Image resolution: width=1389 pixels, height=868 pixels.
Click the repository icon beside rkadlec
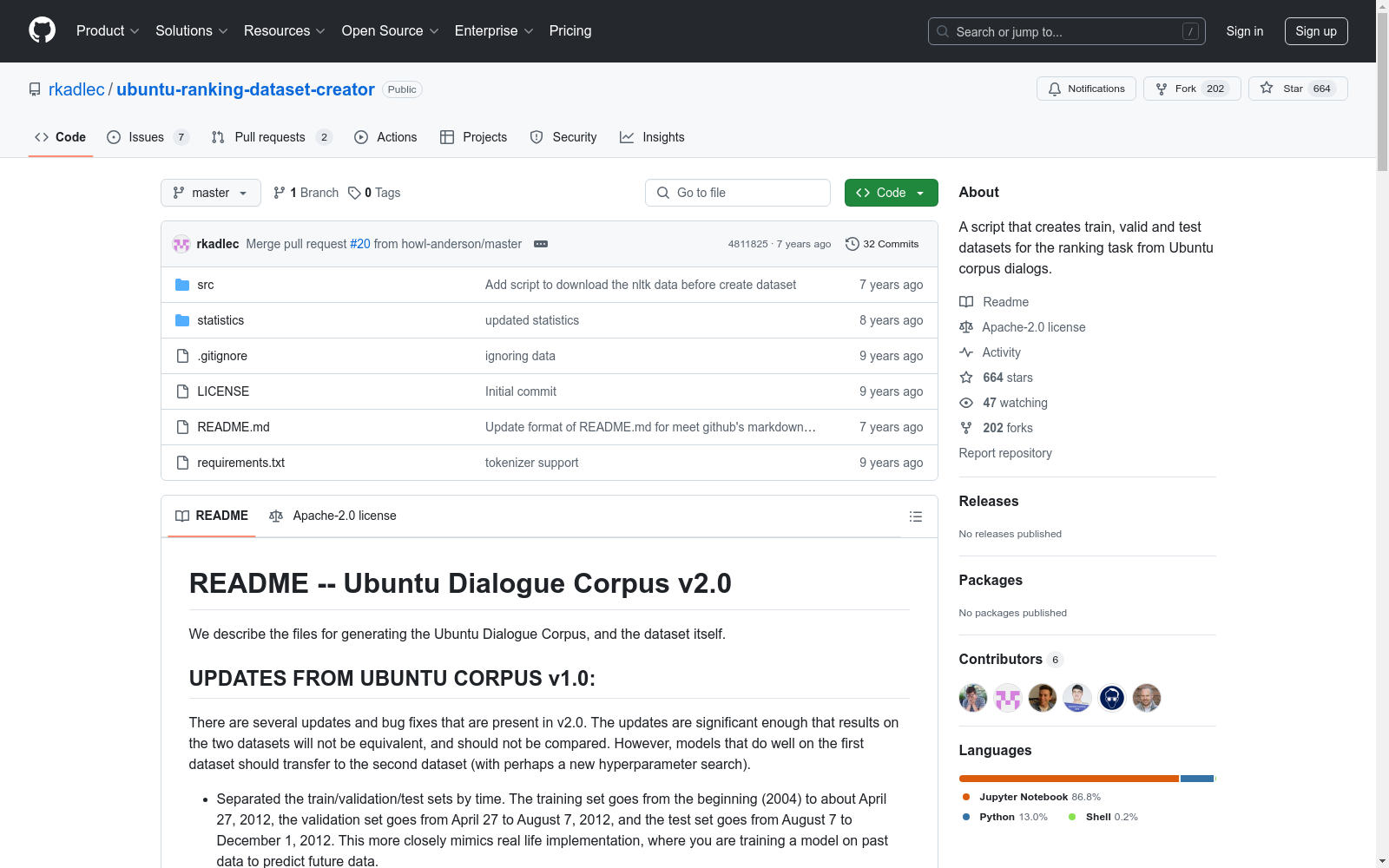(x=35, y=89)
